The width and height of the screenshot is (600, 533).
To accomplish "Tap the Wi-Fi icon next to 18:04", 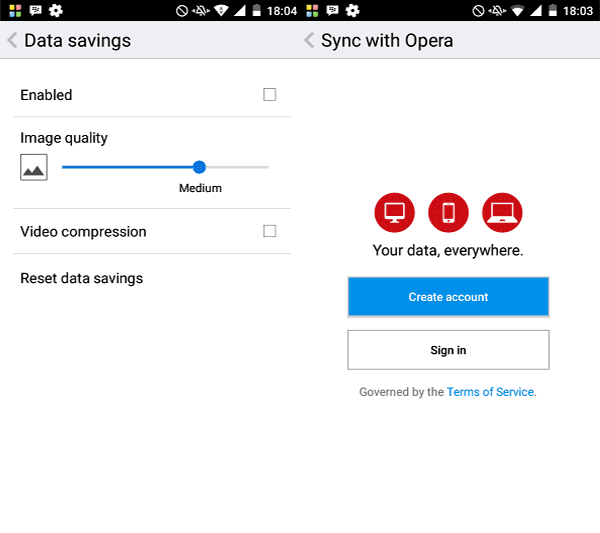I will pos(221,11).
